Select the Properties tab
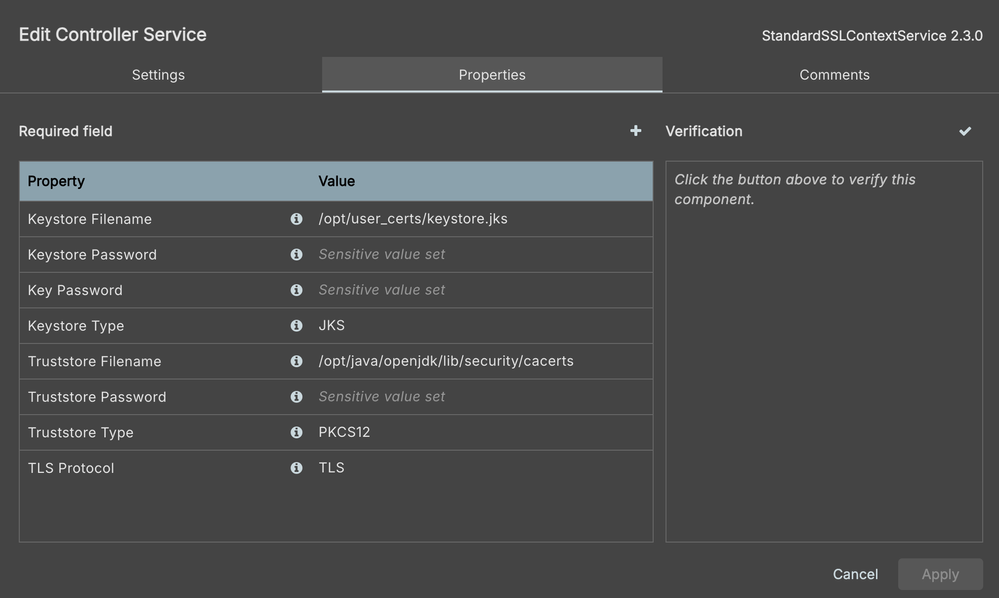The width and height of the screenshot is (999, 598). tap(492, 75)
